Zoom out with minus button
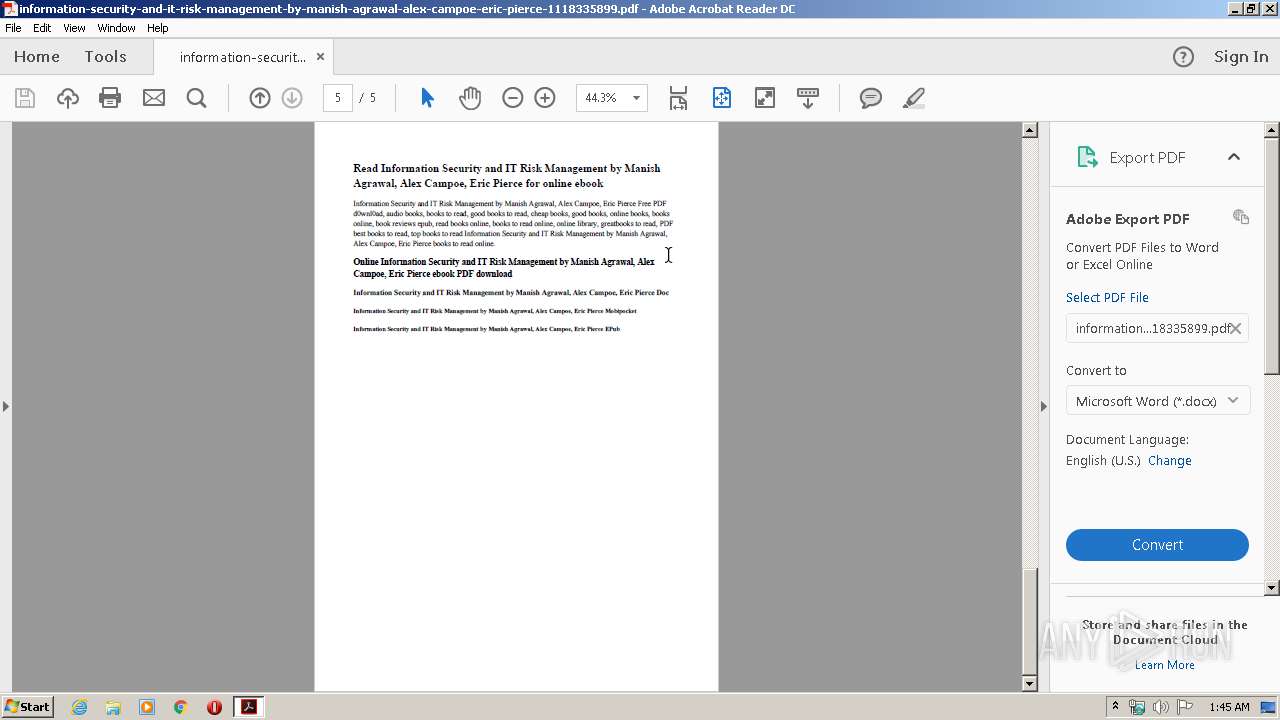The width and height of the screenshot is (1280, 720). click(513, 98)
